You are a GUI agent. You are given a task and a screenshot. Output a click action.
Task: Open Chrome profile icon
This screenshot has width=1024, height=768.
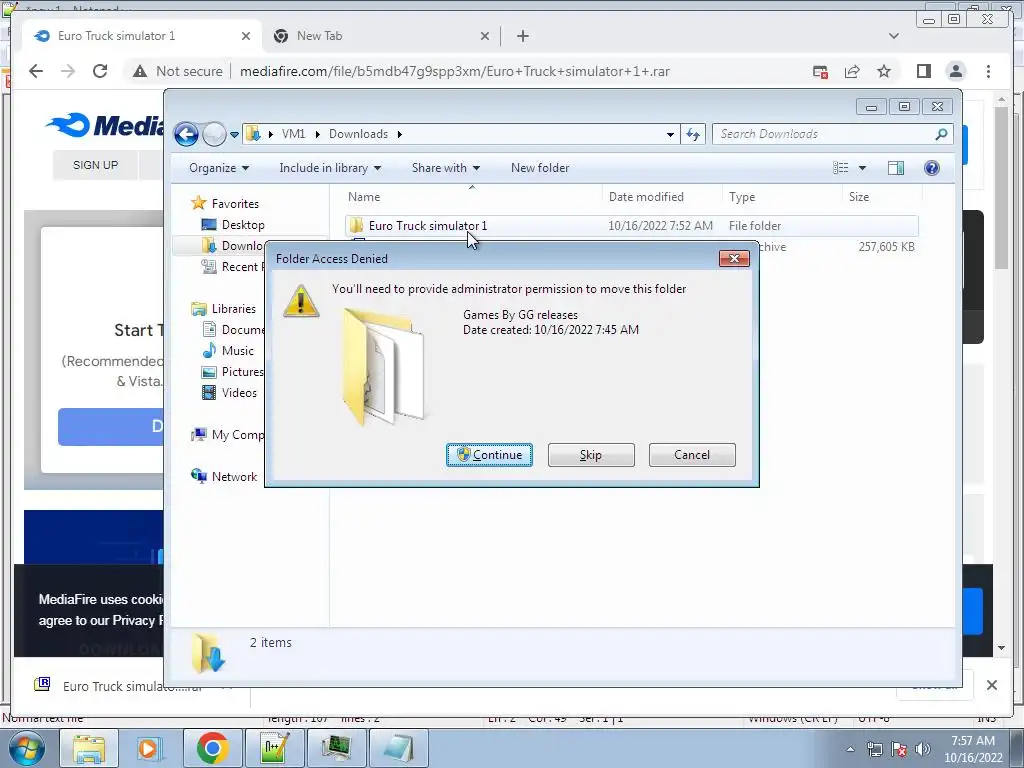point(955,71)
